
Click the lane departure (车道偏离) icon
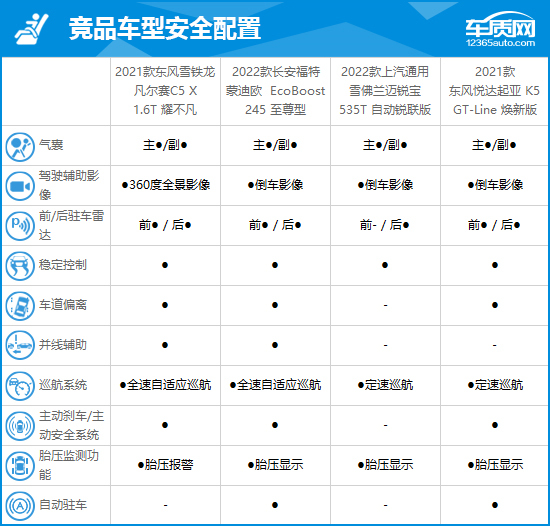(x=20, y=306)
